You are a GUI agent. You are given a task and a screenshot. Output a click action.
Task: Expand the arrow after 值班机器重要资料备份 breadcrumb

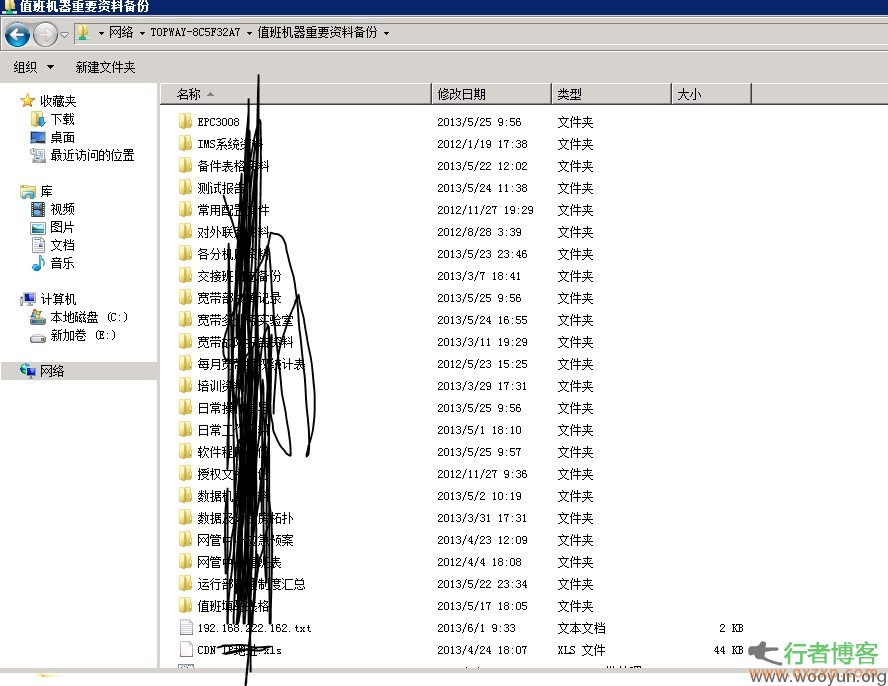[386, 33]
